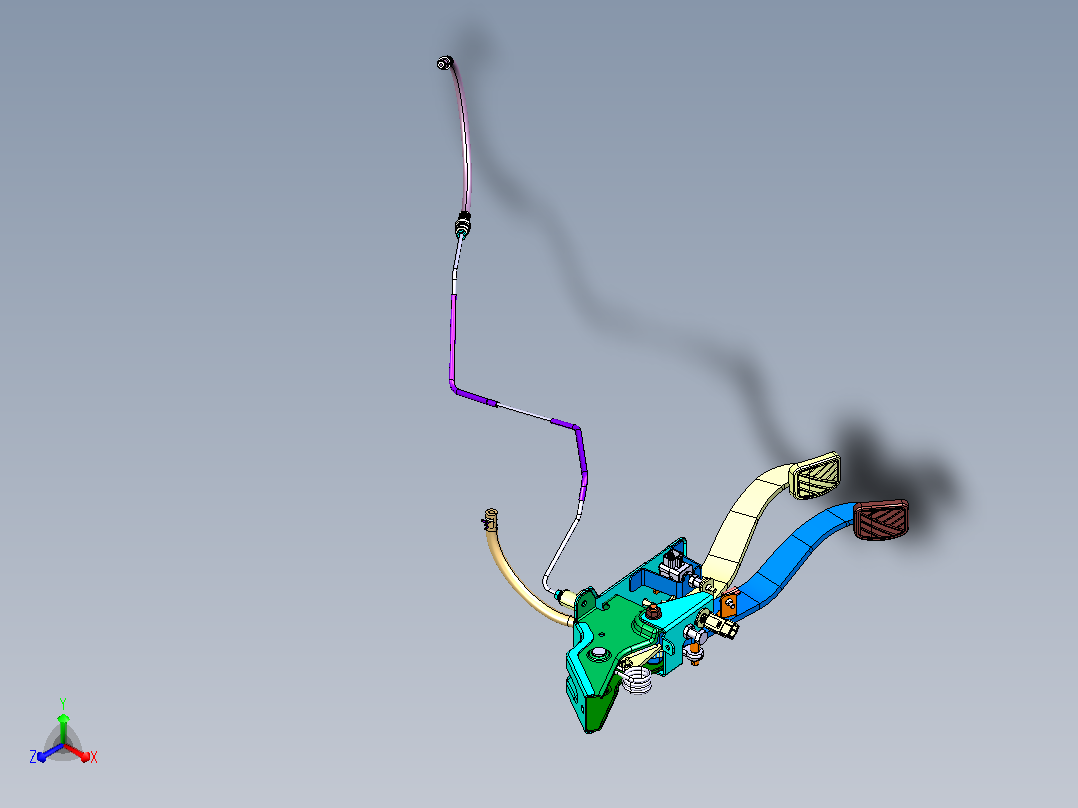Select the black cable adjuster connector mid-cable
The image size is (1078, 808).
coord(463,223)
